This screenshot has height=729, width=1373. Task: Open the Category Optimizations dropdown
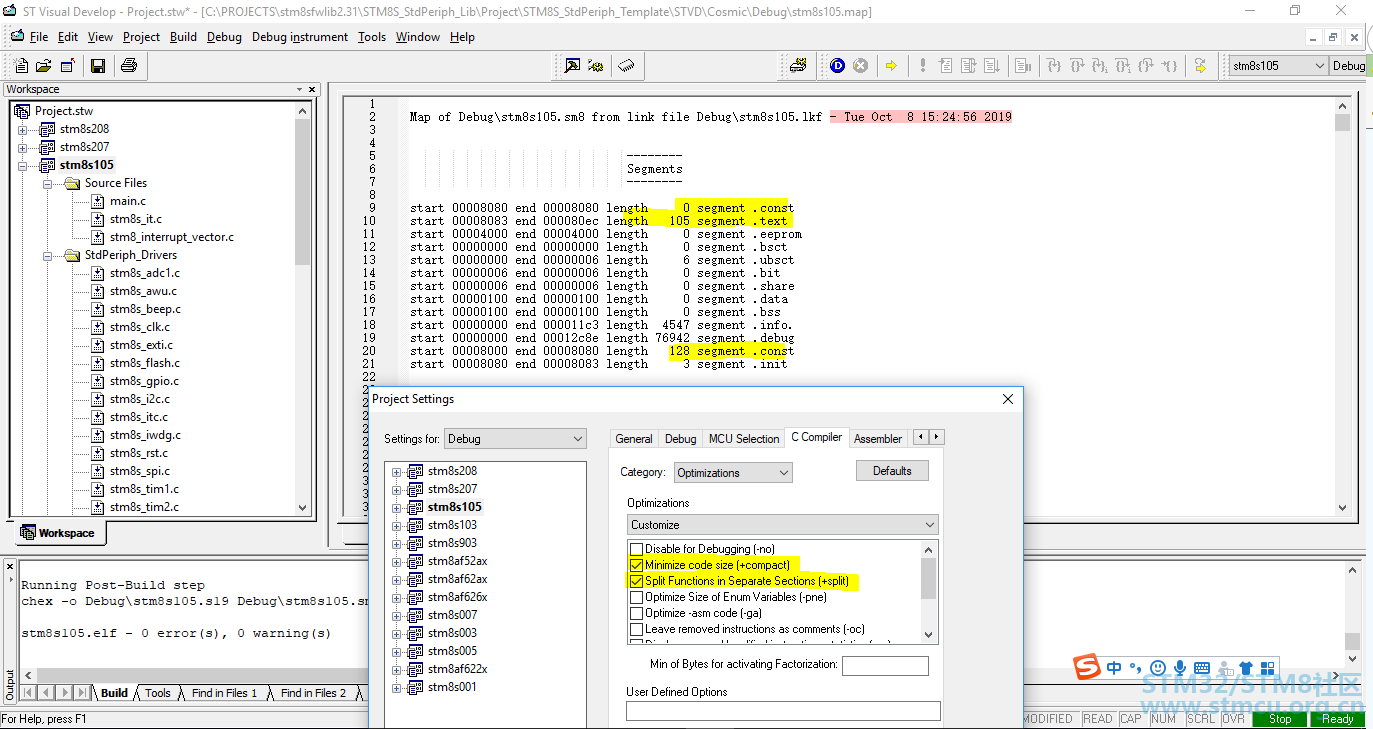[733, 473]
